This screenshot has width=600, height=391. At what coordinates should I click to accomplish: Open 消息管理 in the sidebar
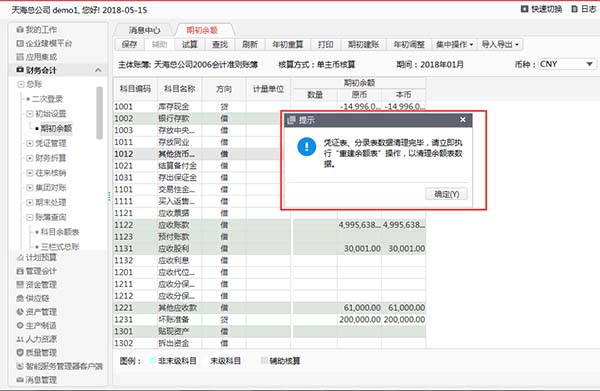point(37,380)
